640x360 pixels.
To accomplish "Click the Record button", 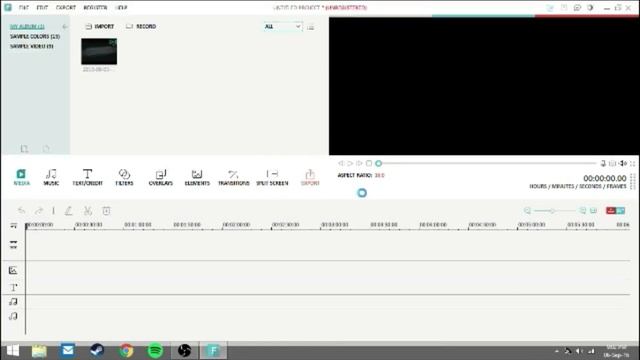I will coord(141,26).
